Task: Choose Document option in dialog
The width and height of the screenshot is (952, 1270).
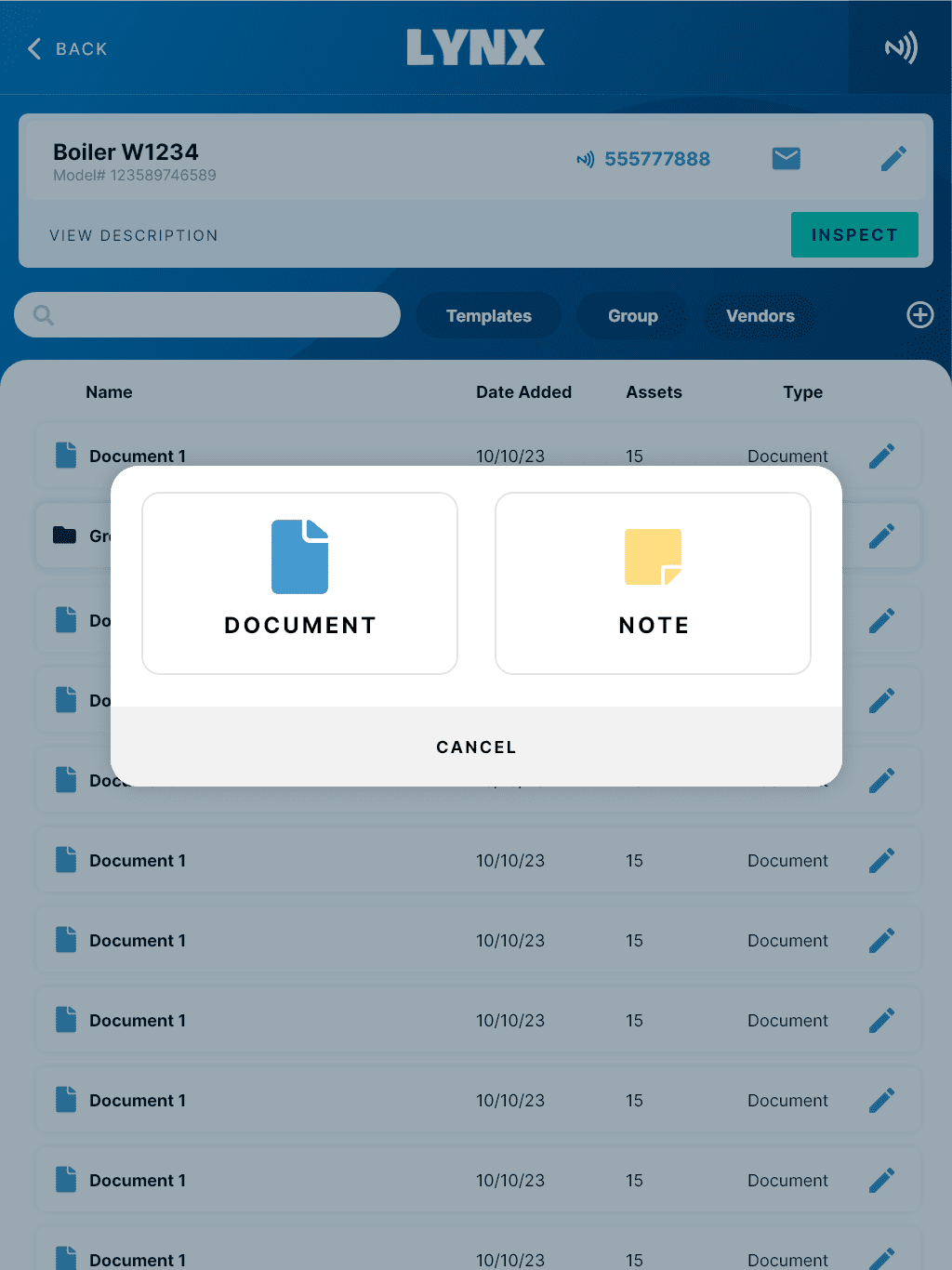Action: click(299, 583)
